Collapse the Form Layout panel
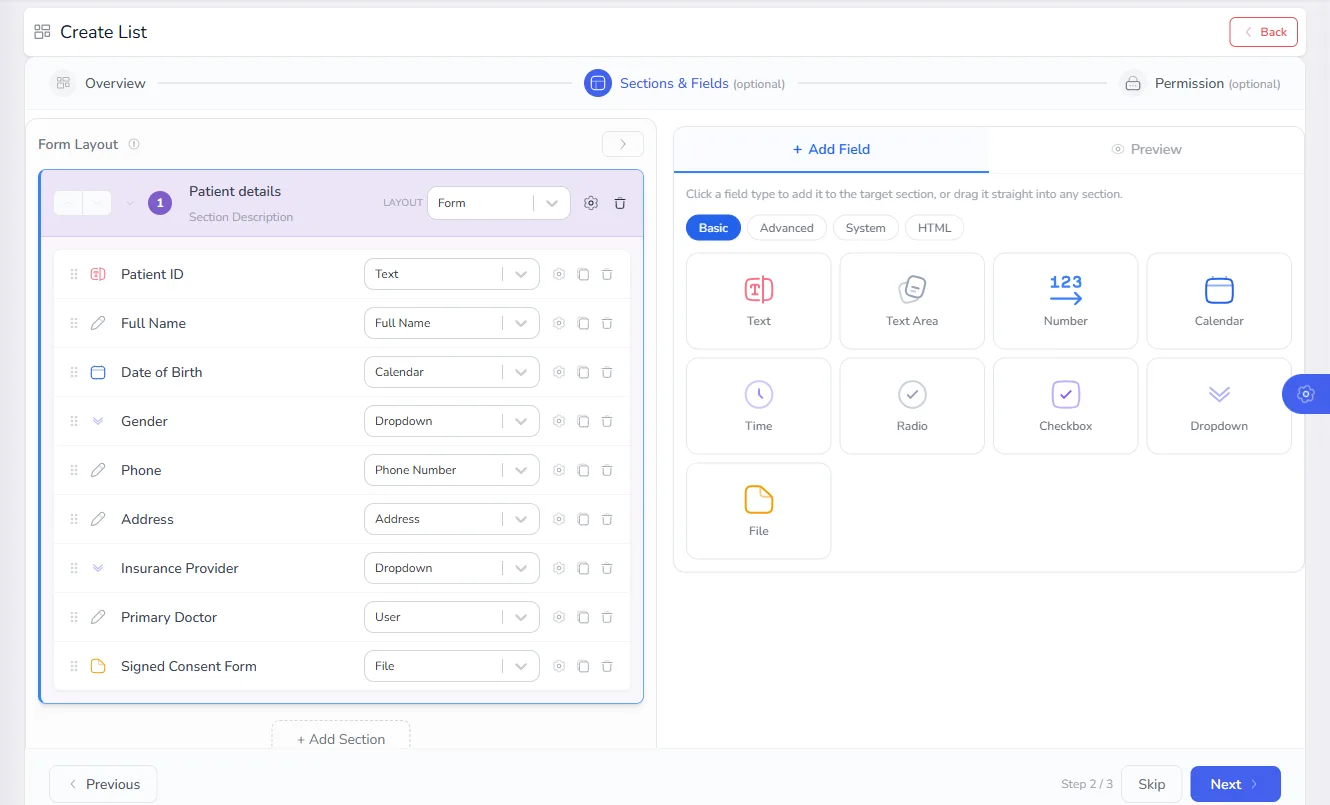The height and width of the screenshot is (805, 1330). tap(623, 144)
